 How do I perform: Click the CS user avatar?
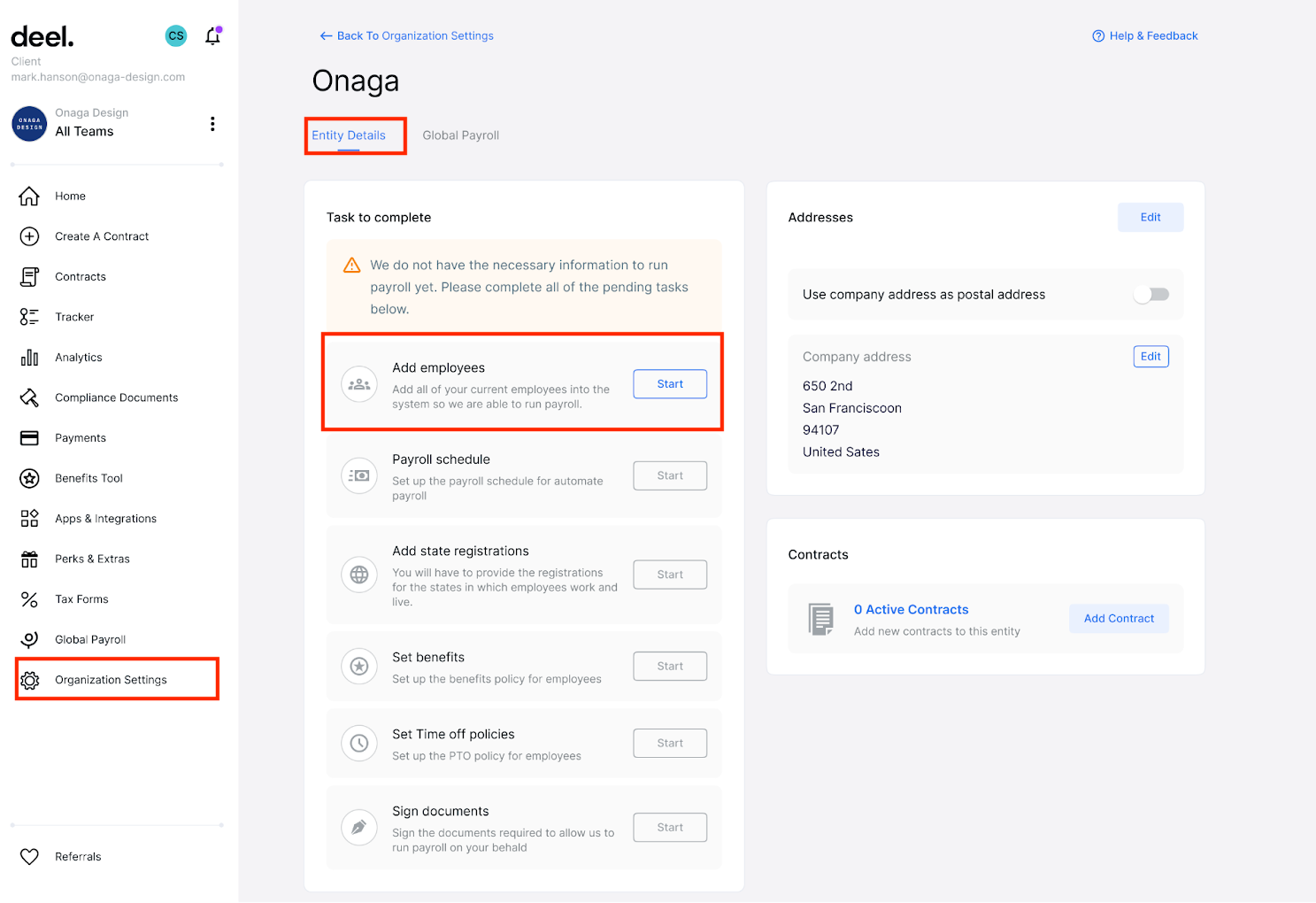point(176,35)
